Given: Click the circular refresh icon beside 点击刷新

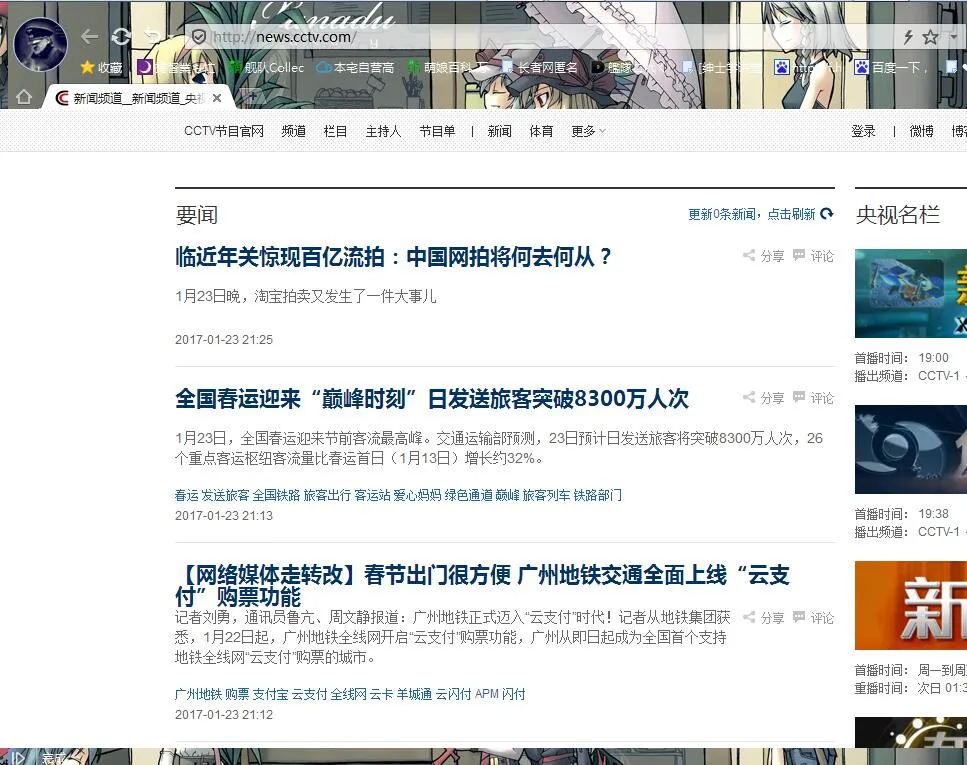Looking at the screenshot, I should click(x=827, y=213).
